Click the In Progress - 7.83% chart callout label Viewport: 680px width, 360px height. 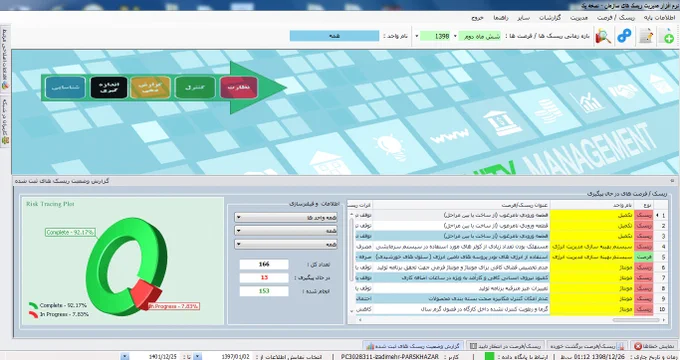[173, 306]
